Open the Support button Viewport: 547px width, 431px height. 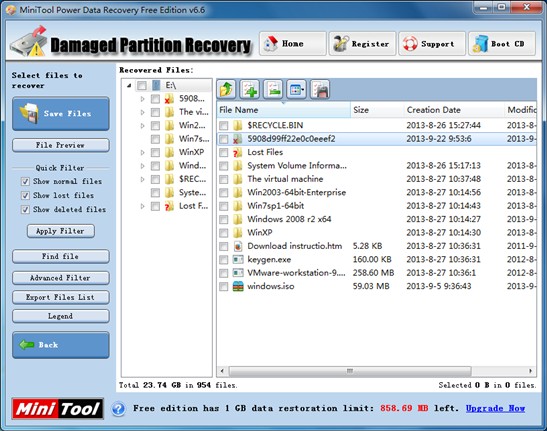[x=432, y=44]
